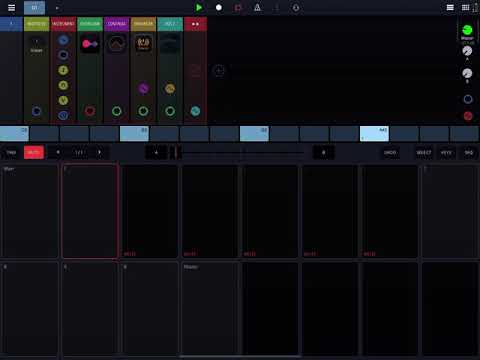The width and height of the screenshot is (480, 360).
Task: Toggle the second sequencer step
Action: (x=44, y=134)
